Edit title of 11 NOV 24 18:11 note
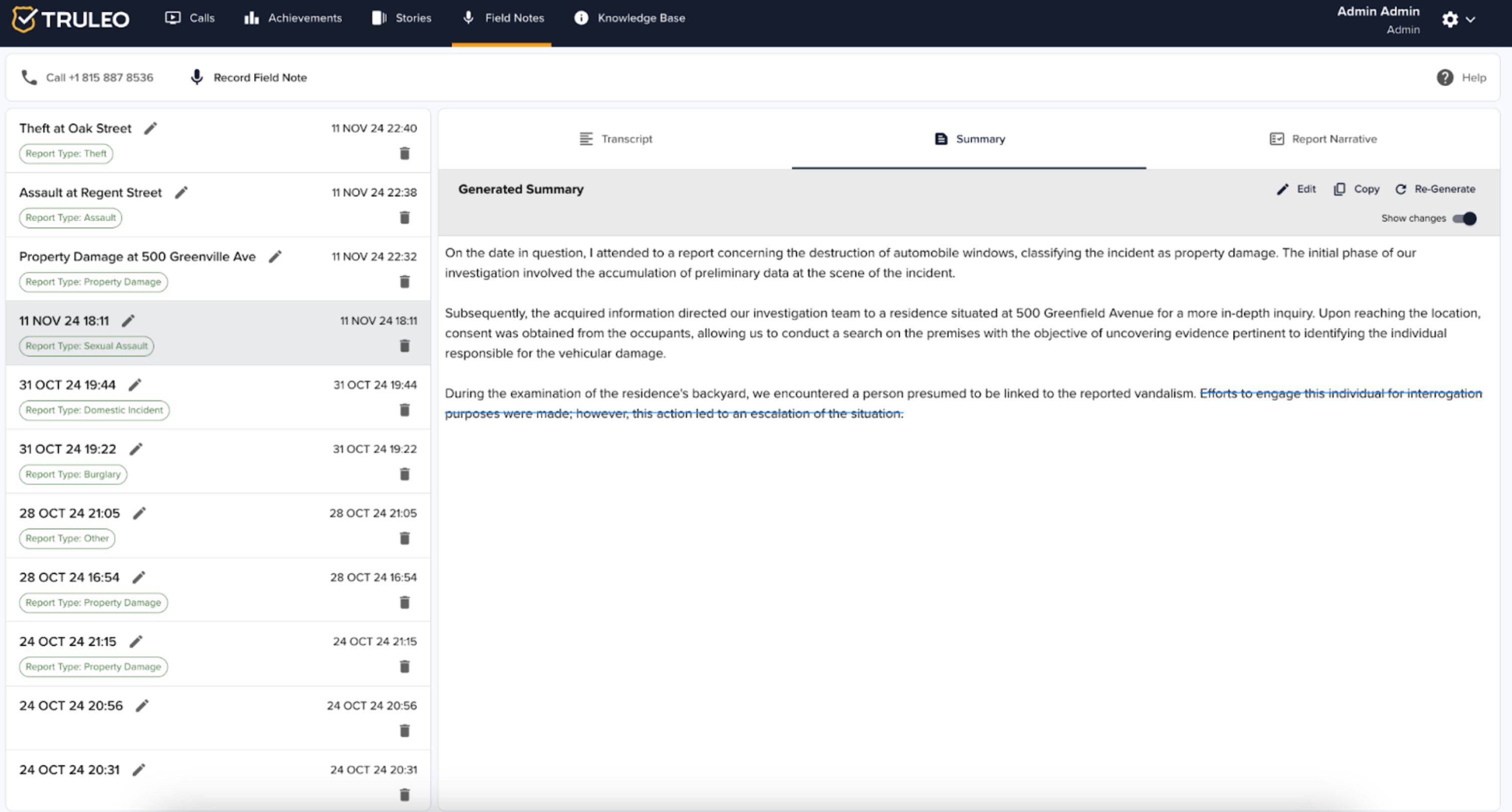This screenshot has height=812, width=1512. click(x=128, y=320)
